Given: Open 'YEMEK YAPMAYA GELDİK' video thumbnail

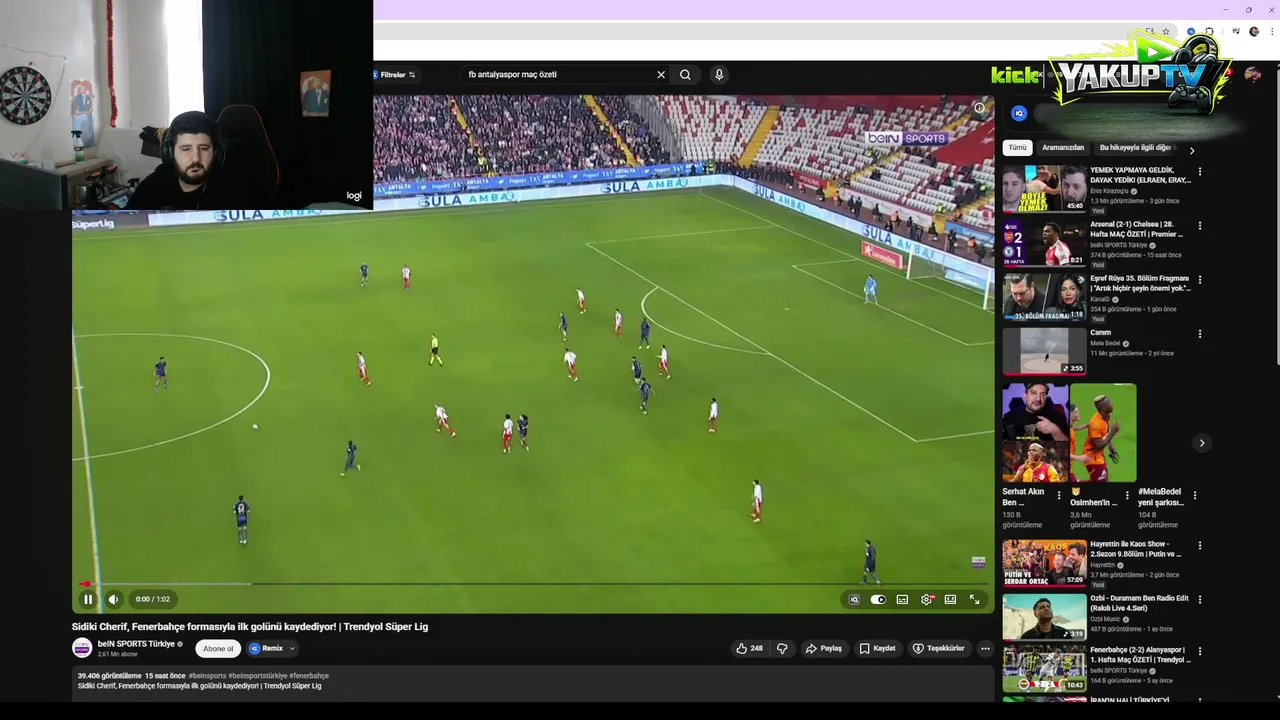Looking at the screenshot, I should (x=1044, y=188).
